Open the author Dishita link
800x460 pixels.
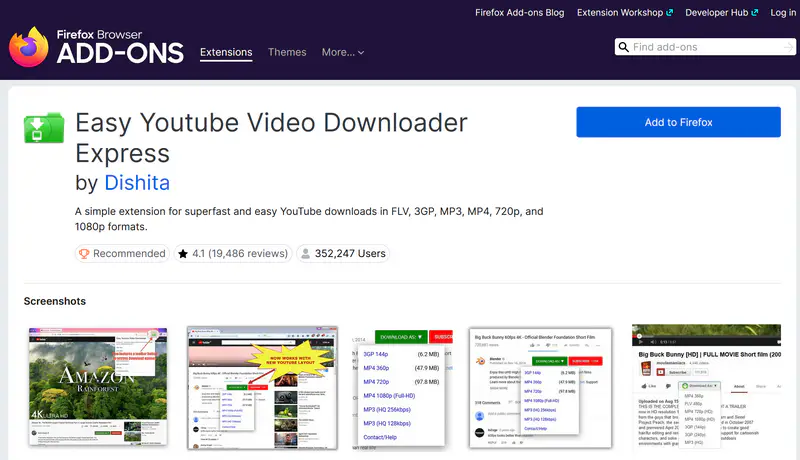pos(137,183)
